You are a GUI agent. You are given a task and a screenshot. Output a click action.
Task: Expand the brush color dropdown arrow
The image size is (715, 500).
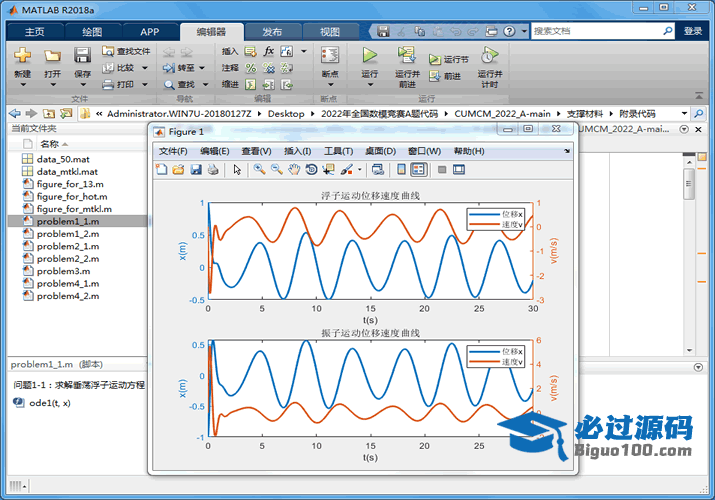tap(359, 170)
